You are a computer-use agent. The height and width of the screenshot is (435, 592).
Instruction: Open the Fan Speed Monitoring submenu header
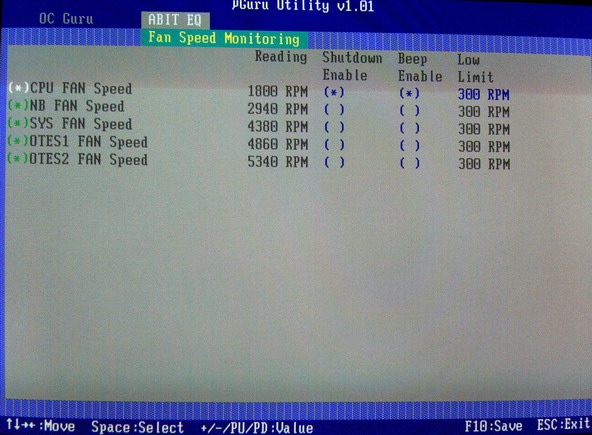click(224, 39)
